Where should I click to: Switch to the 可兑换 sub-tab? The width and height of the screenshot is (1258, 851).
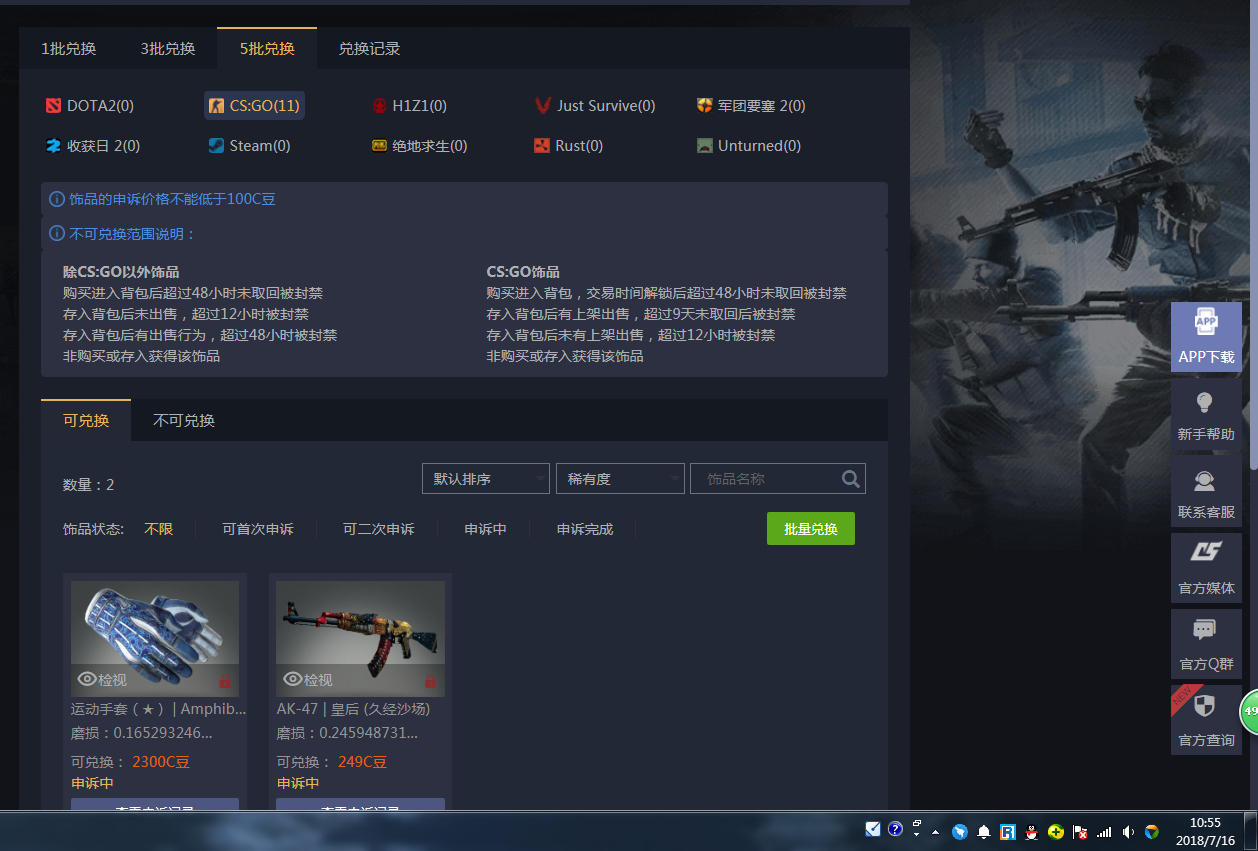pos(86,420)
